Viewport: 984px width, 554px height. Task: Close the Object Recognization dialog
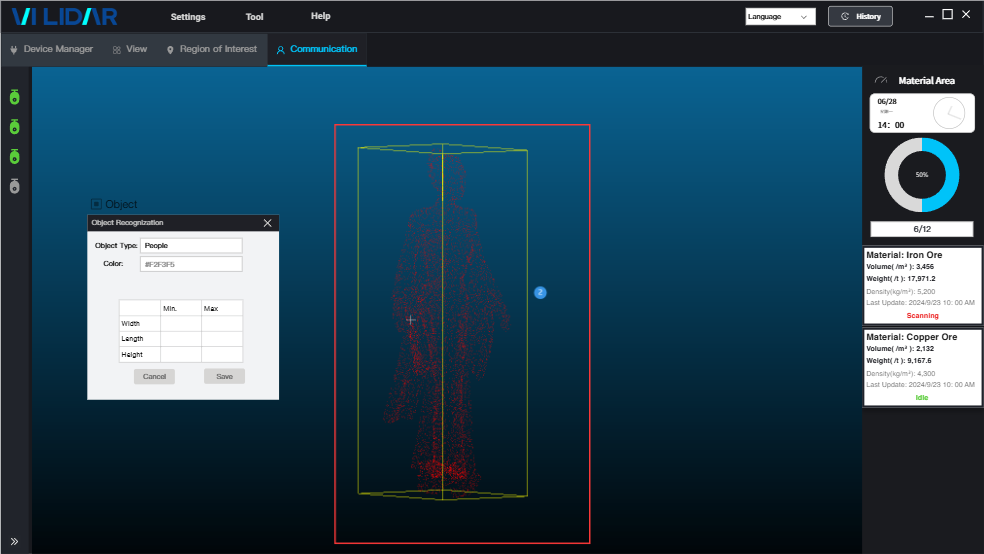click(267, 223)
